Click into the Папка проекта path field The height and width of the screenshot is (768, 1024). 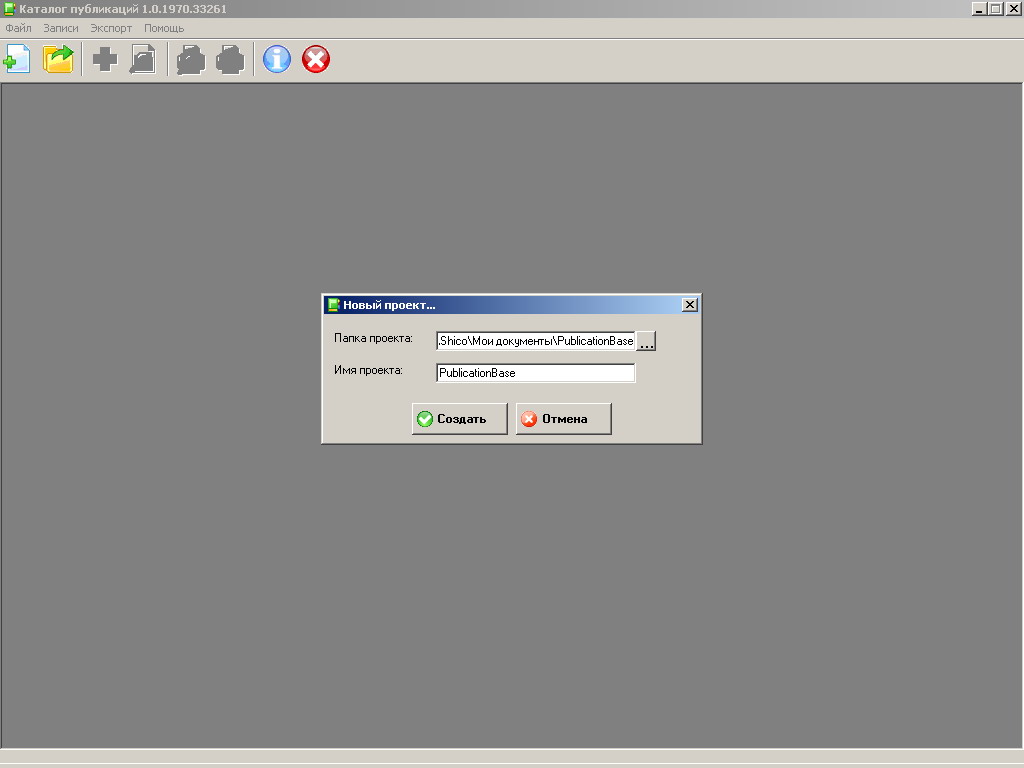[535, 342]
